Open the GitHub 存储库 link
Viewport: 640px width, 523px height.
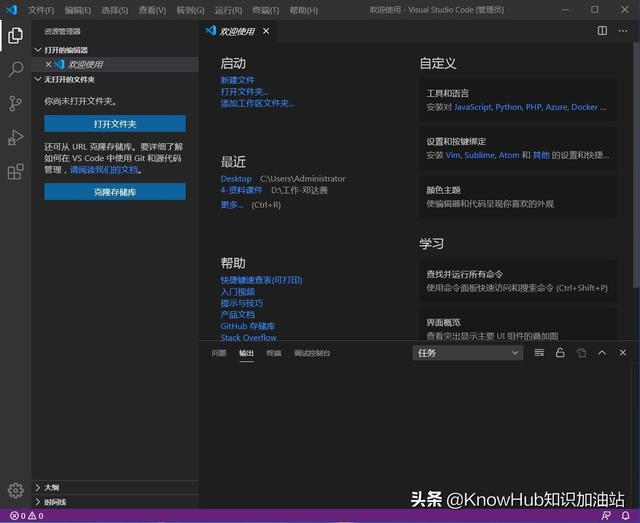[x=247, y=326]
